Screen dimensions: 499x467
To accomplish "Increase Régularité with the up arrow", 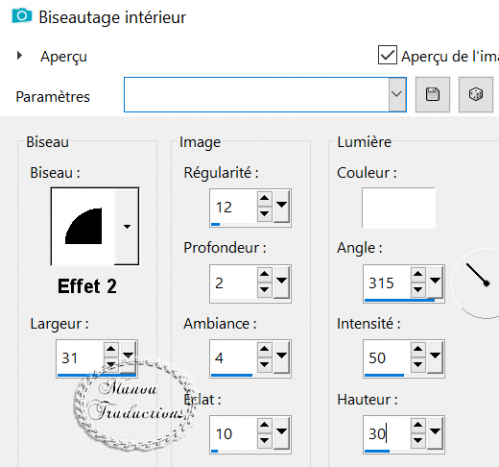I will (264, 198).
